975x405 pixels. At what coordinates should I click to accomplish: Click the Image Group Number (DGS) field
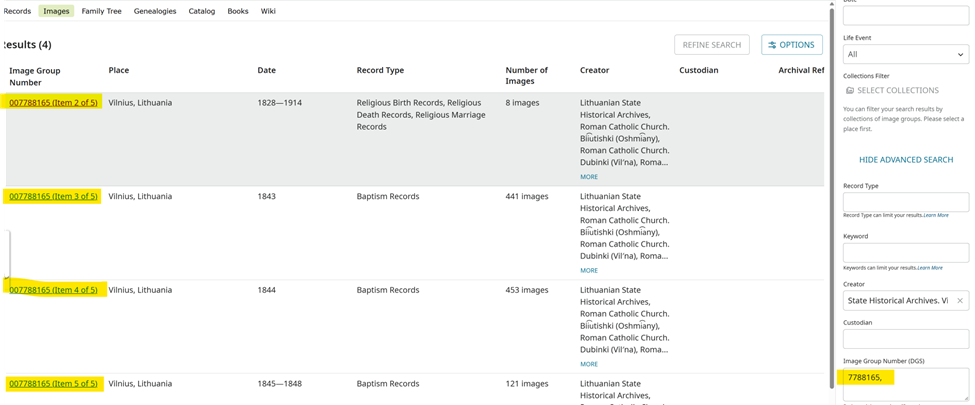coord(905,384)
